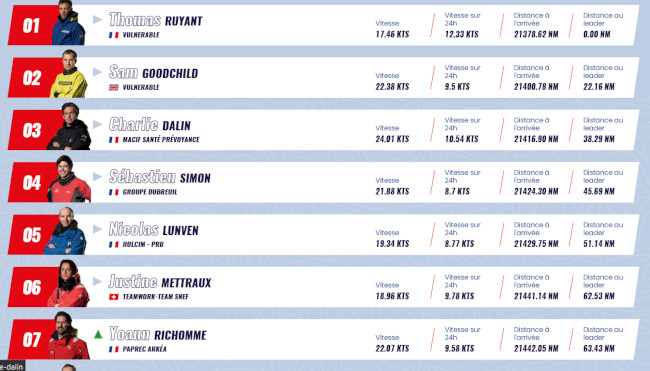Click the Swiss flag by Teamwork-Team SNEF
Image resolution: width=650 pixels, height=371 pixels.
coord(114,297)
